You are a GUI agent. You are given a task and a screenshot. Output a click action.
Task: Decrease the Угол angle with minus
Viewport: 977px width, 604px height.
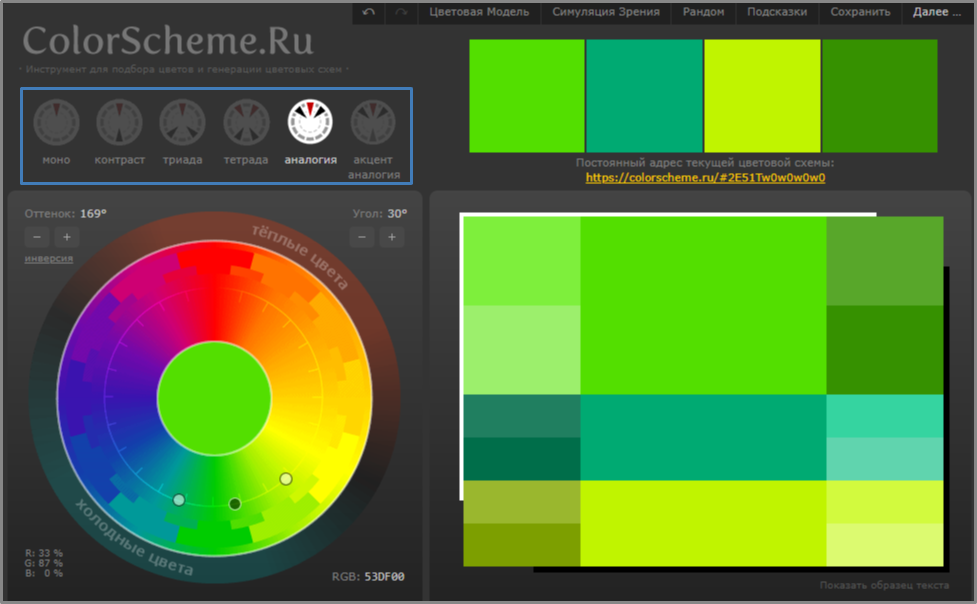point(363,237)
